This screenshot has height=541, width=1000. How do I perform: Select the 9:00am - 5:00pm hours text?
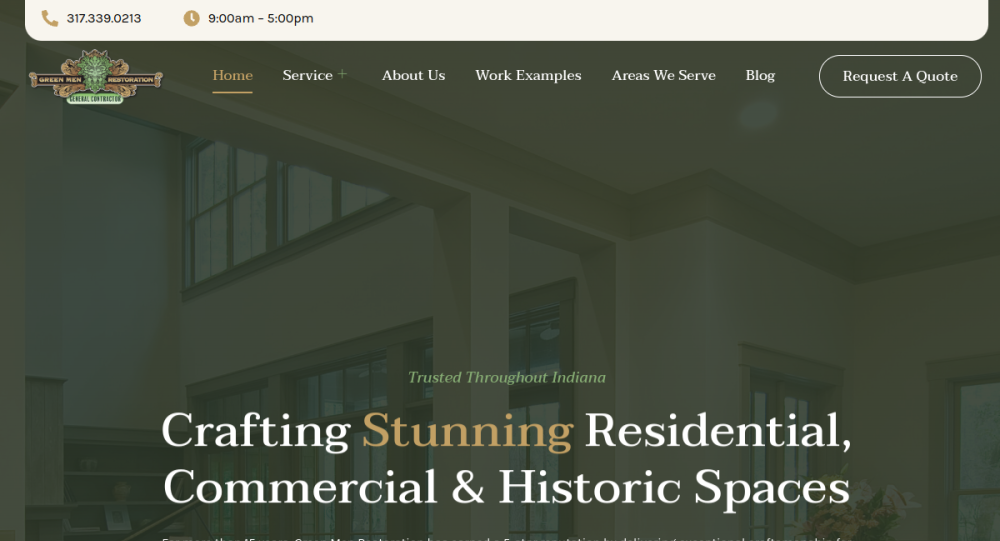261,19
